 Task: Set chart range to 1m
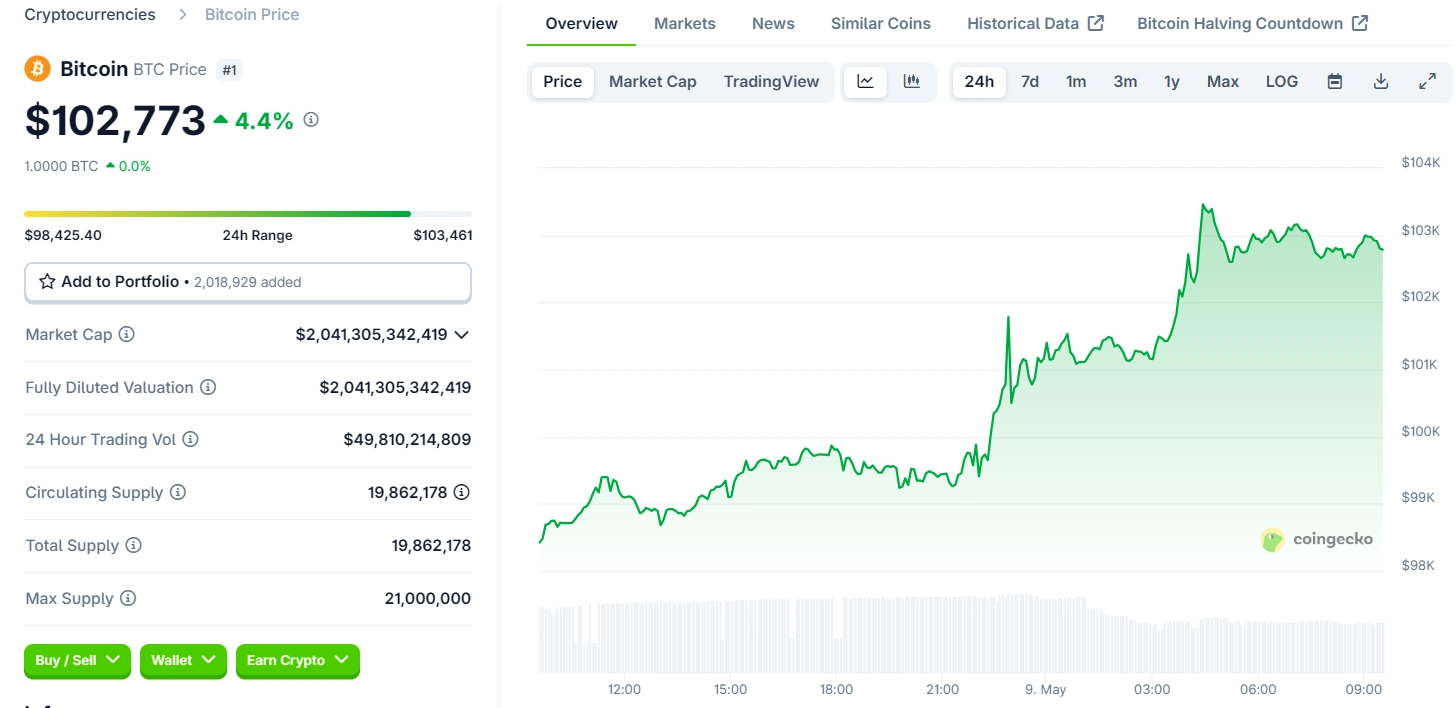(1076, 82)
